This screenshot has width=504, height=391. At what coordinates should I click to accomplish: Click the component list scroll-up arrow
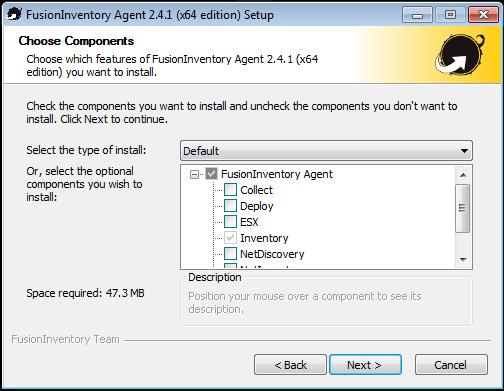(463, 175)
